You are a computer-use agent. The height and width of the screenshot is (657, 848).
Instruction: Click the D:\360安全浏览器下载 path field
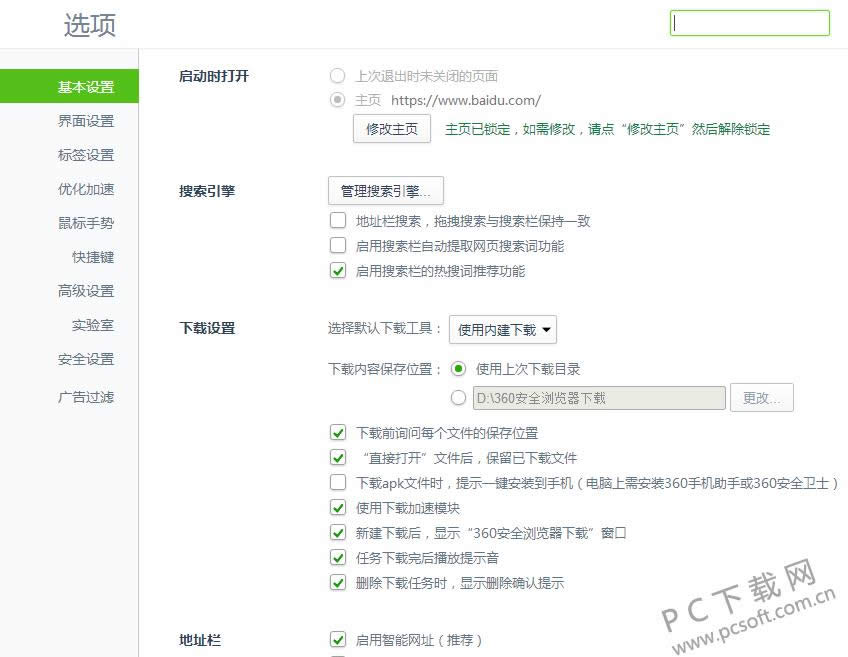click(598, 398)
